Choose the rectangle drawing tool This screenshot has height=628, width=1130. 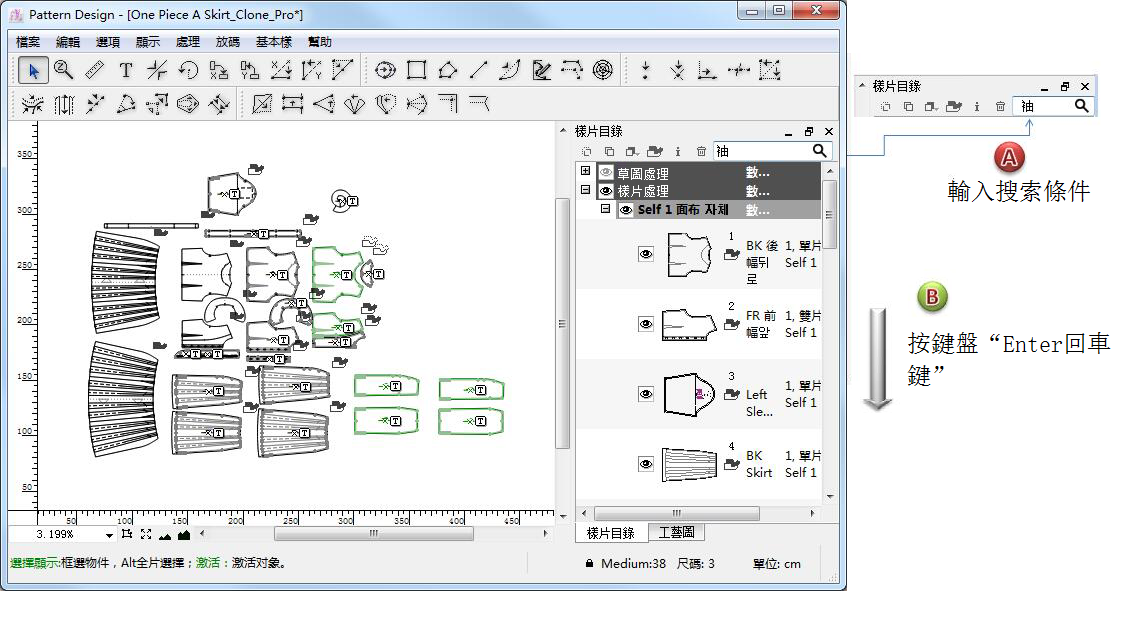417,70
